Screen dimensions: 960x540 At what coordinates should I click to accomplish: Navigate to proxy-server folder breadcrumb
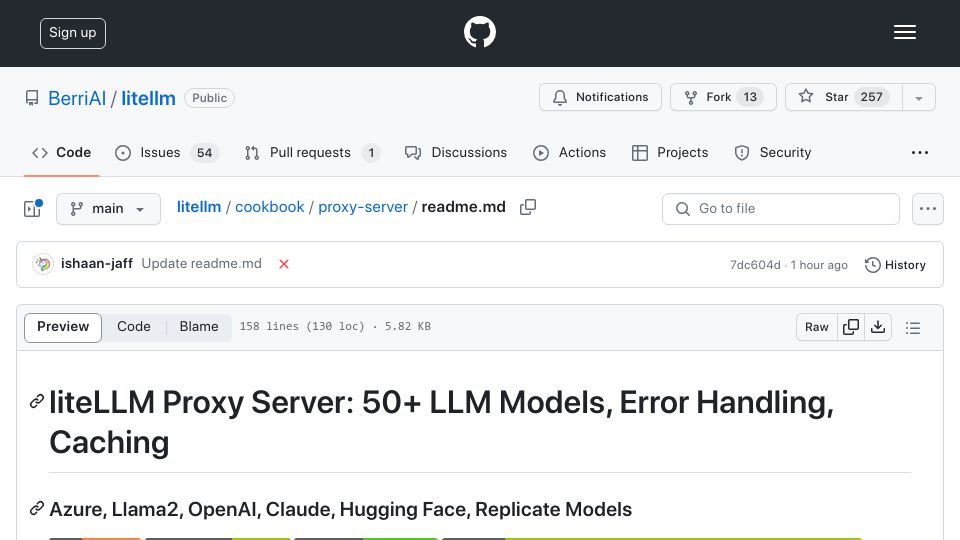363,207
